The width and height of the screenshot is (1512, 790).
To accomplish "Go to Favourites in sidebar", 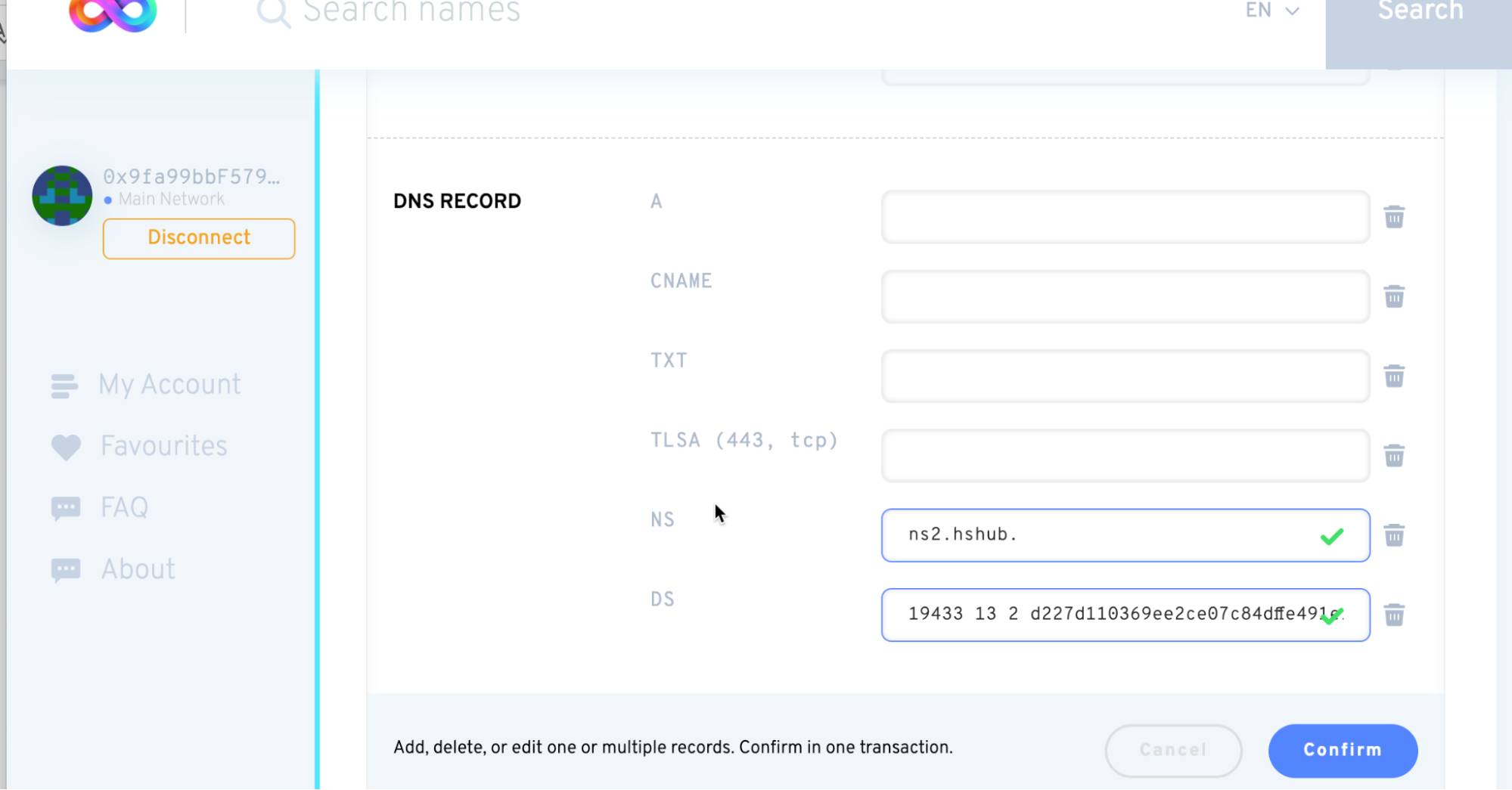I will click(x=163, y=447).
